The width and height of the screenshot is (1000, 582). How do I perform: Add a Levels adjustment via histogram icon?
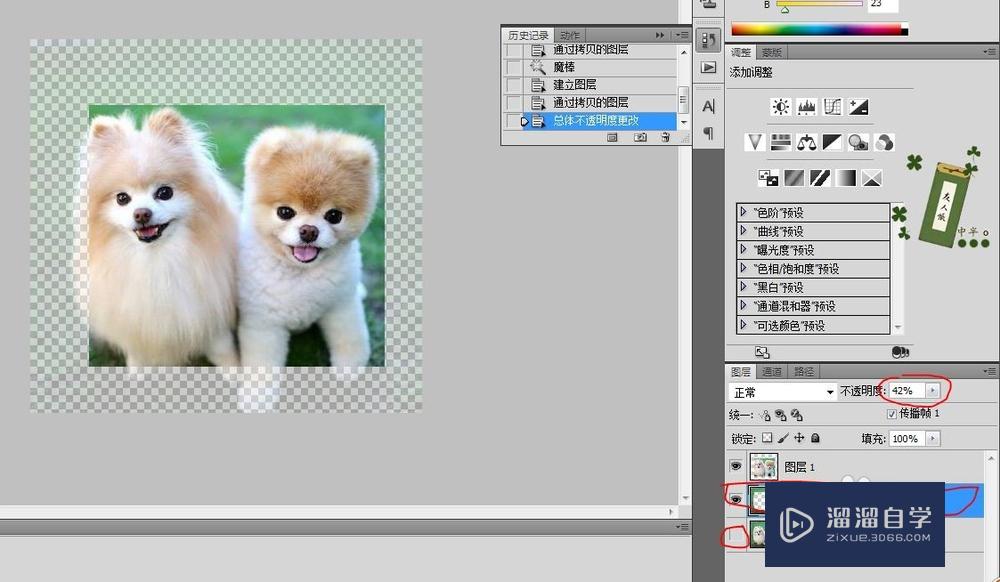point(807,107)
